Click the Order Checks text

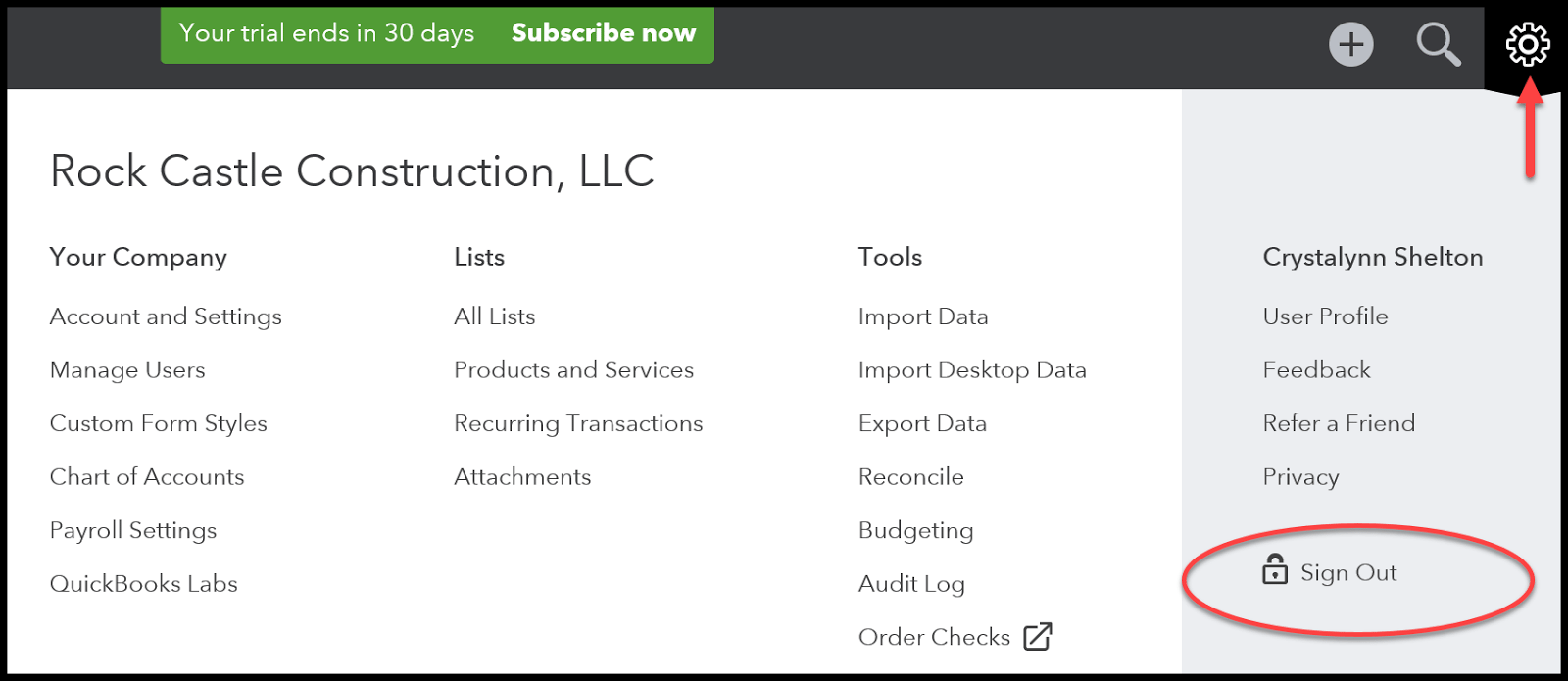tap(934, 637)
